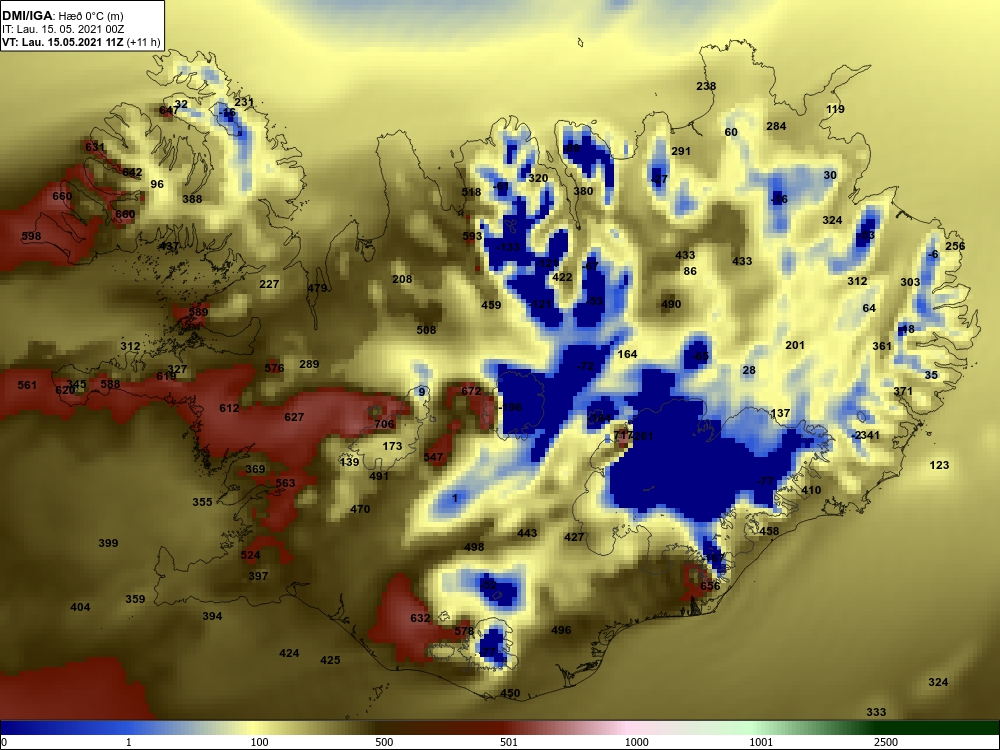Click the map value '137'
This screenshot has height=750, width=1000.
coord(781,413)
